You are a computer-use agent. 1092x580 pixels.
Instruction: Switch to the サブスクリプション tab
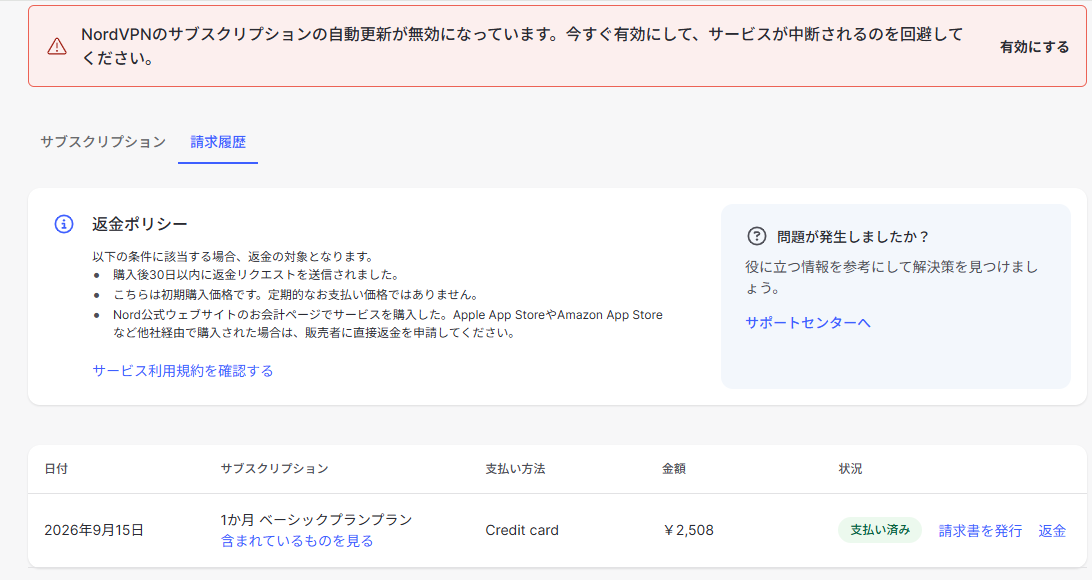[x=103, y=142]
